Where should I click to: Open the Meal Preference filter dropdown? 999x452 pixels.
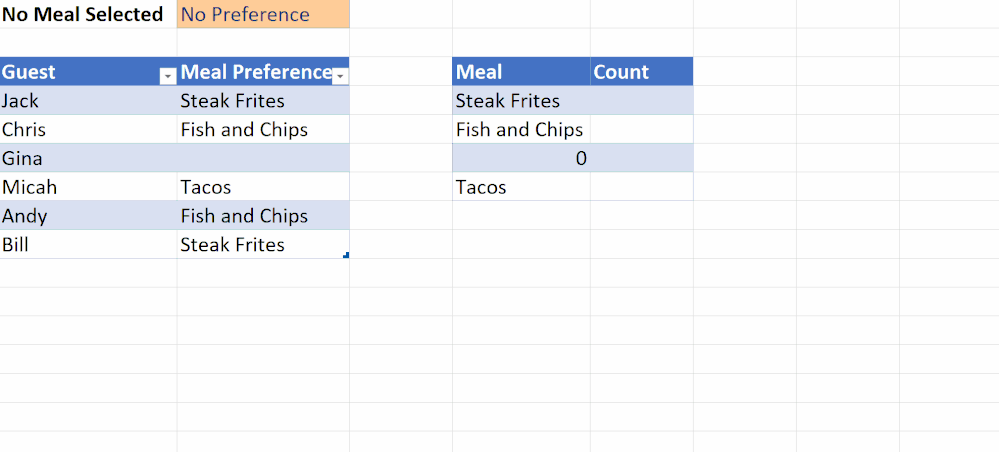(x=341, y=75)
